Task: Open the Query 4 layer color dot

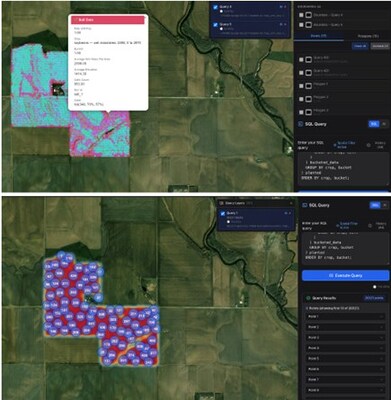Action: pyautogui.click(x=221, y=11)
